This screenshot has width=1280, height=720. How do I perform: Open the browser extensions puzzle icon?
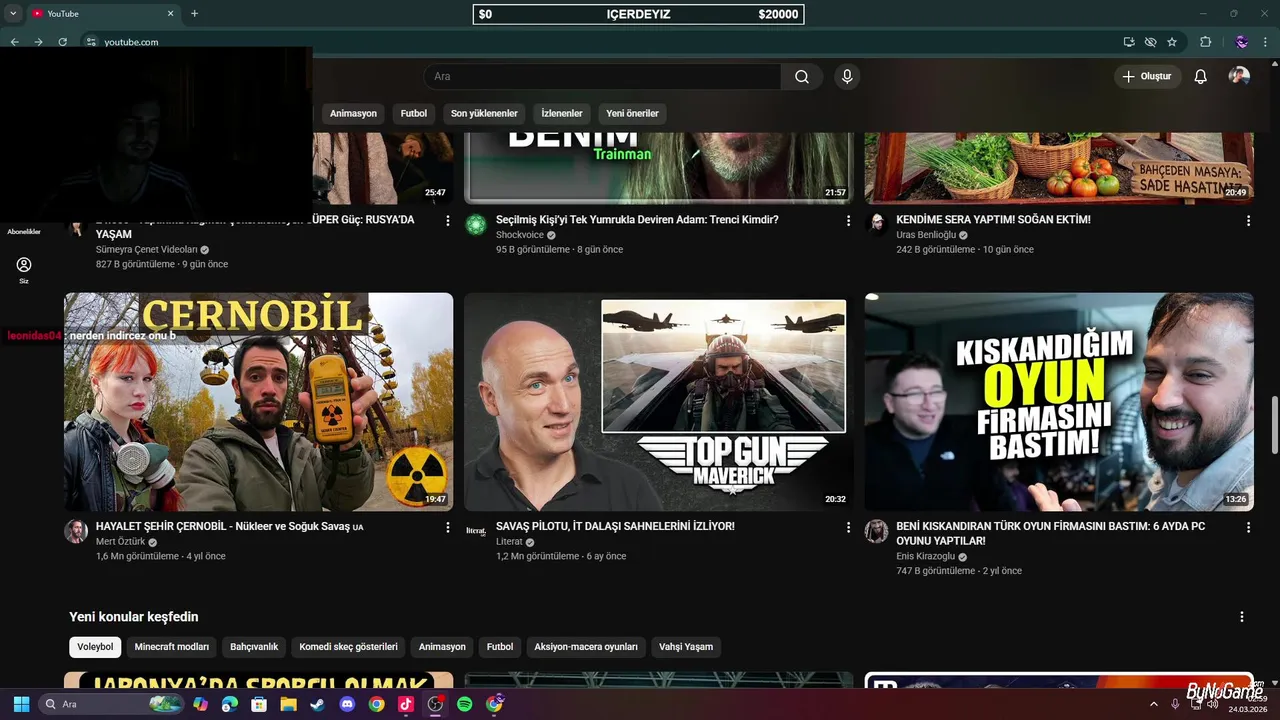(x=1205, y=42)
